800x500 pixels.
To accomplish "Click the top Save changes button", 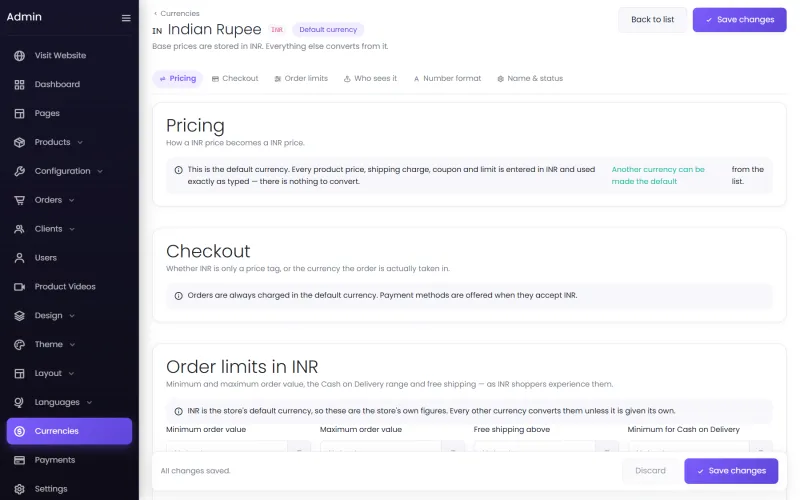I will pos(739,20).
